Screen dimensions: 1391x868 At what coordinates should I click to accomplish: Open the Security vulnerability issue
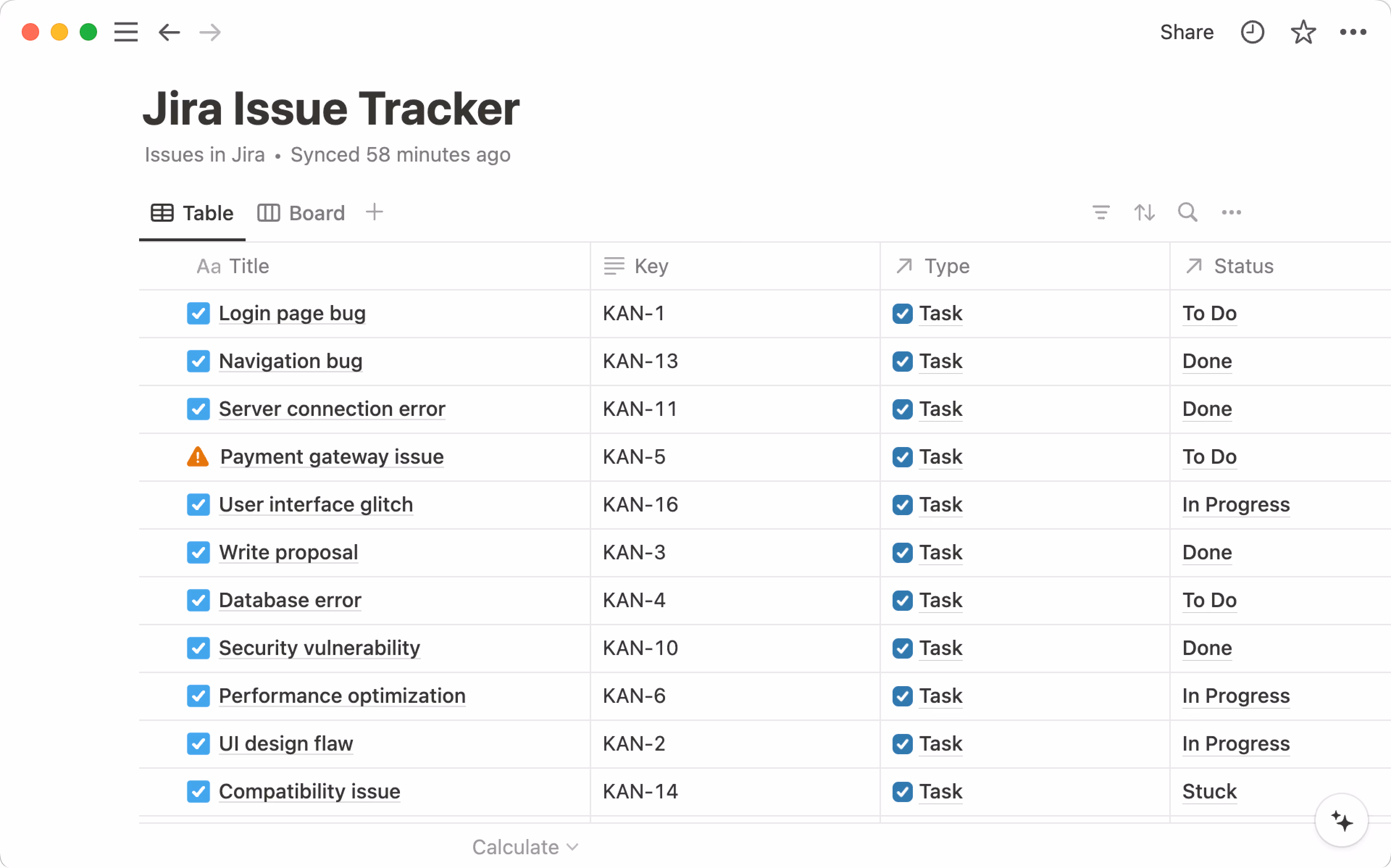coord(319,647)
